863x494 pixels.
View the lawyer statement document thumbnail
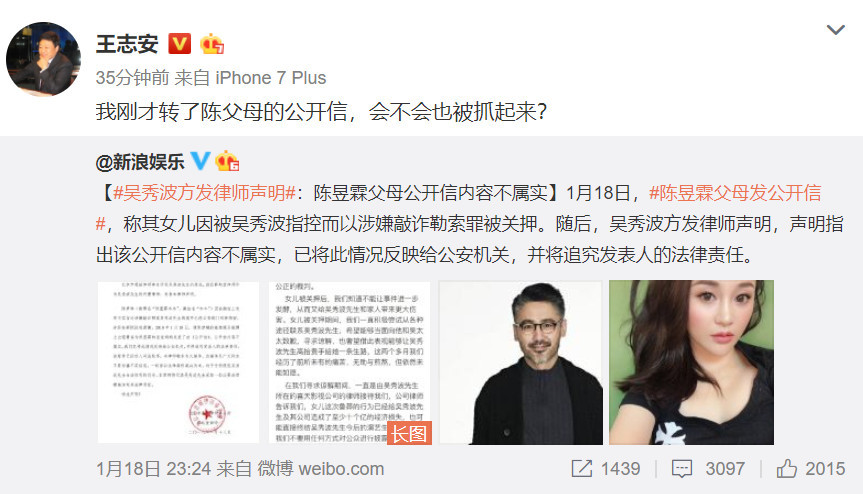(178, 362)
